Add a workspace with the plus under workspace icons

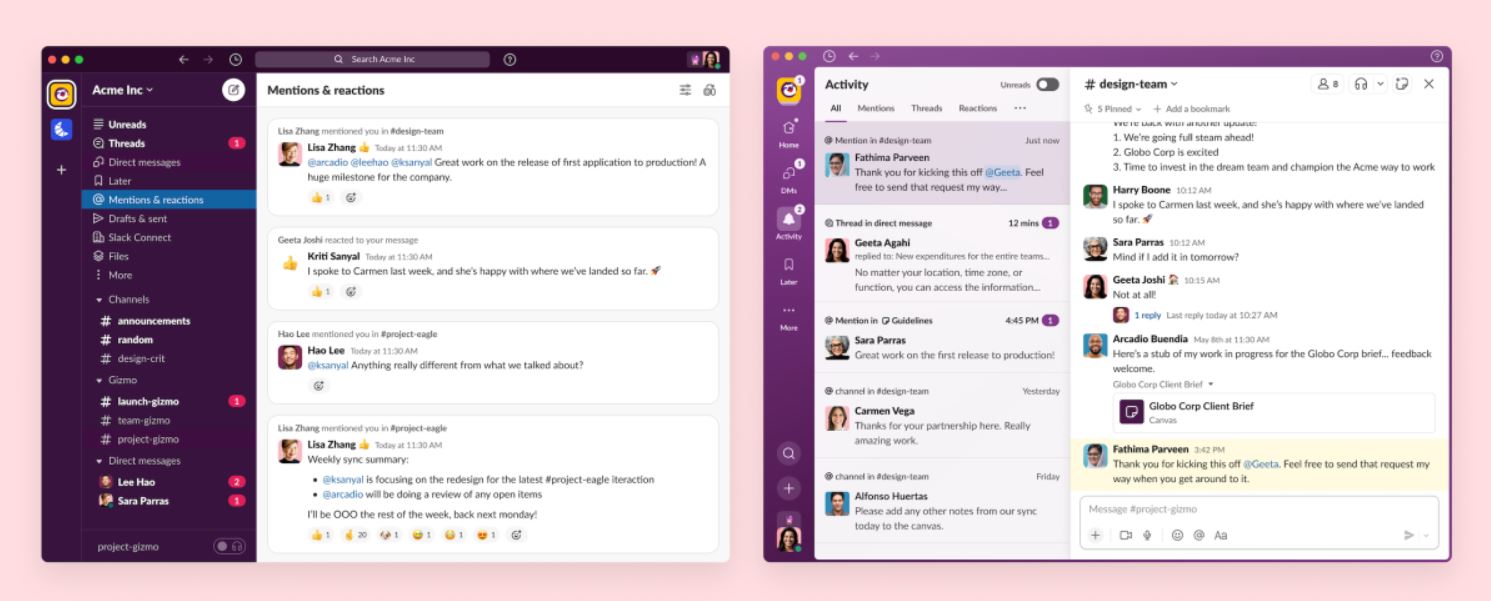(x=61, y=170)
